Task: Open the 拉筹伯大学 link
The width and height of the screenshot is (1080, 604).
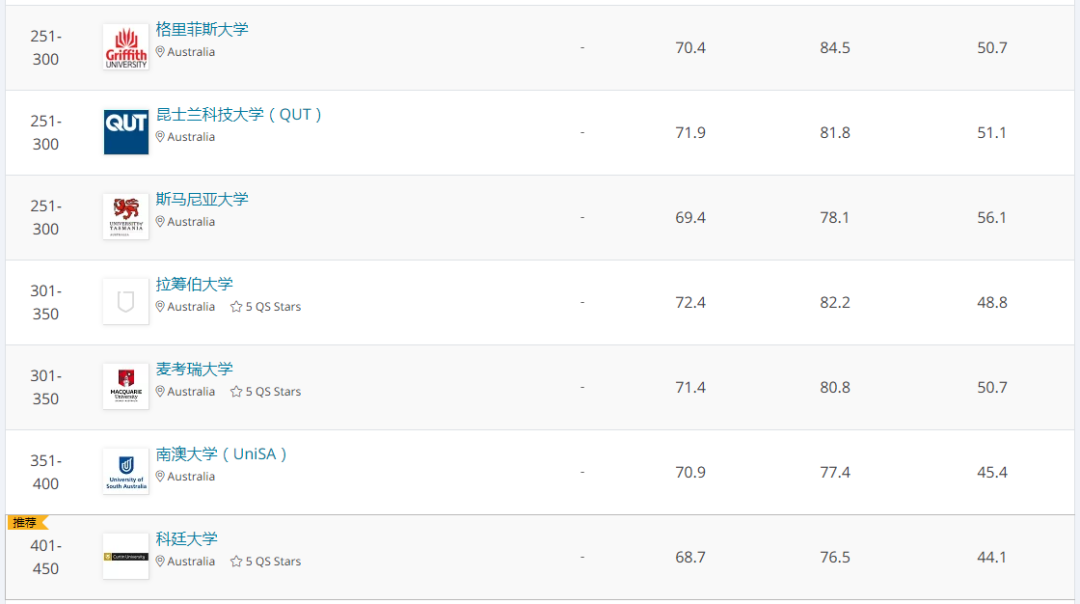Action: (194, 285)
